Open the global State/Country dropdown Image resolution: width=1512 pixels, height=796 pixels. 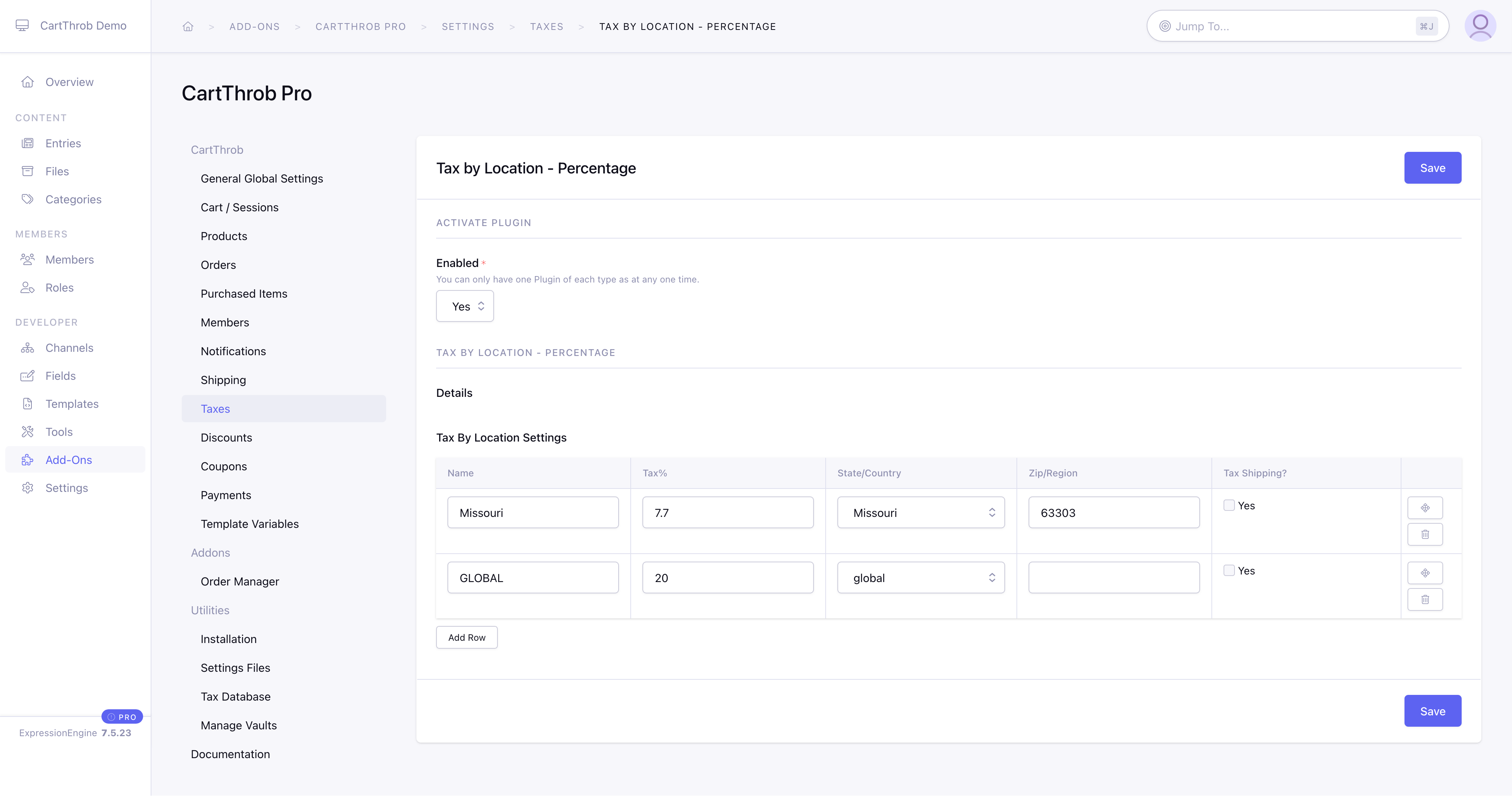(920, 577)
